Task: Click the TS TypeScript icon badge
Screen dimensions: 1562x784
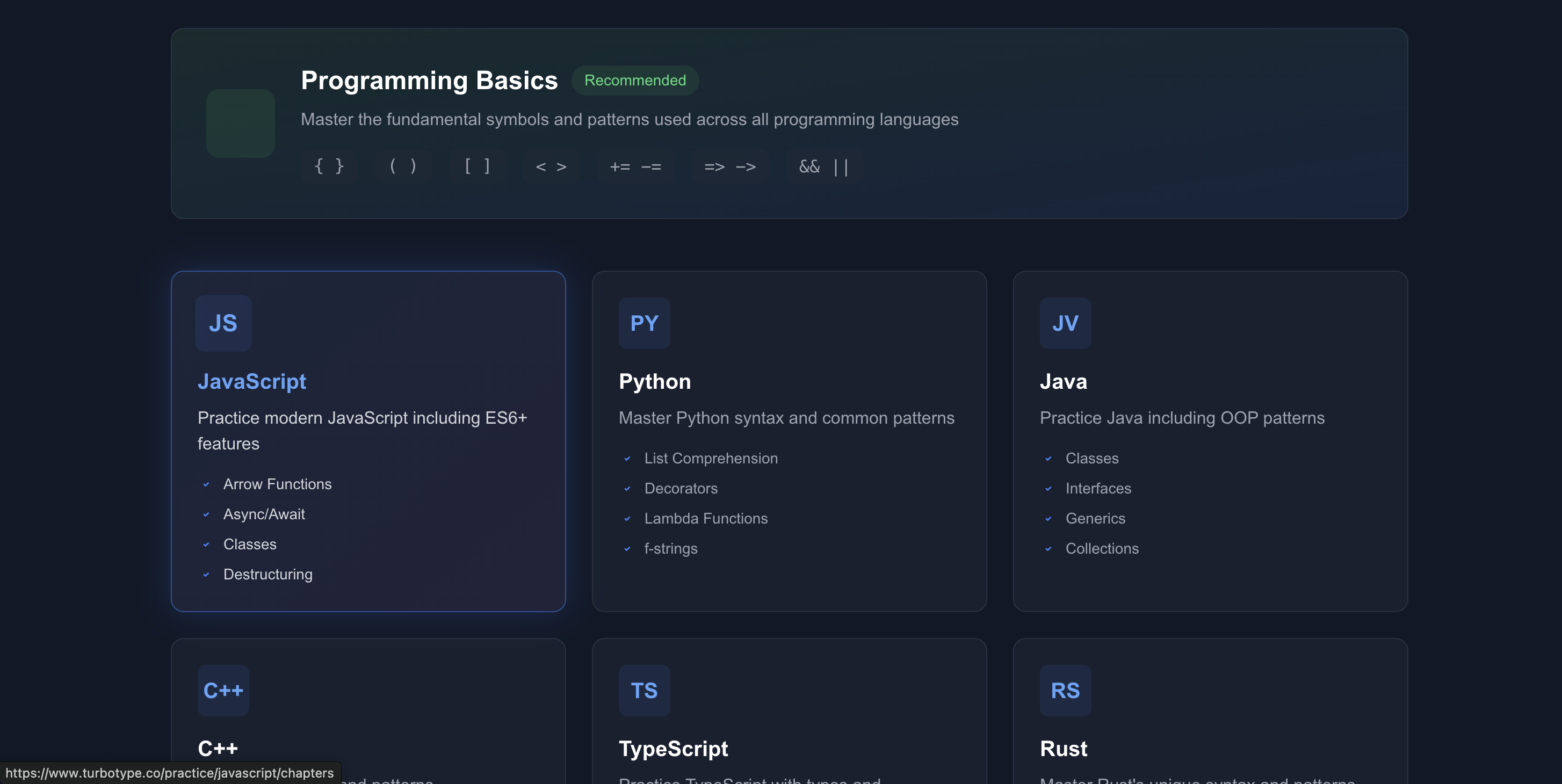Action: point(644,690)
